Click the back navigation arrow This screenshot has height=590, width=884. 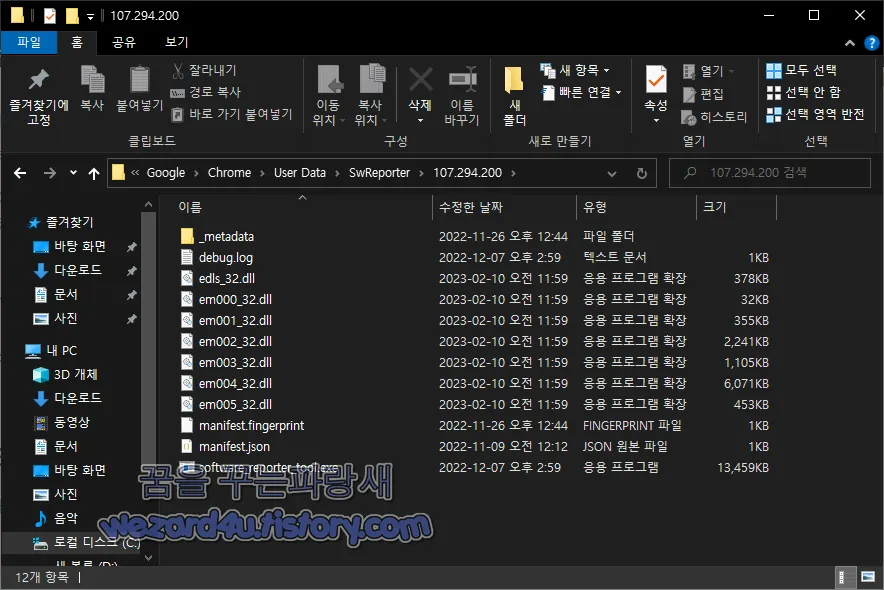pyautogui.click(x=19, y=172)
